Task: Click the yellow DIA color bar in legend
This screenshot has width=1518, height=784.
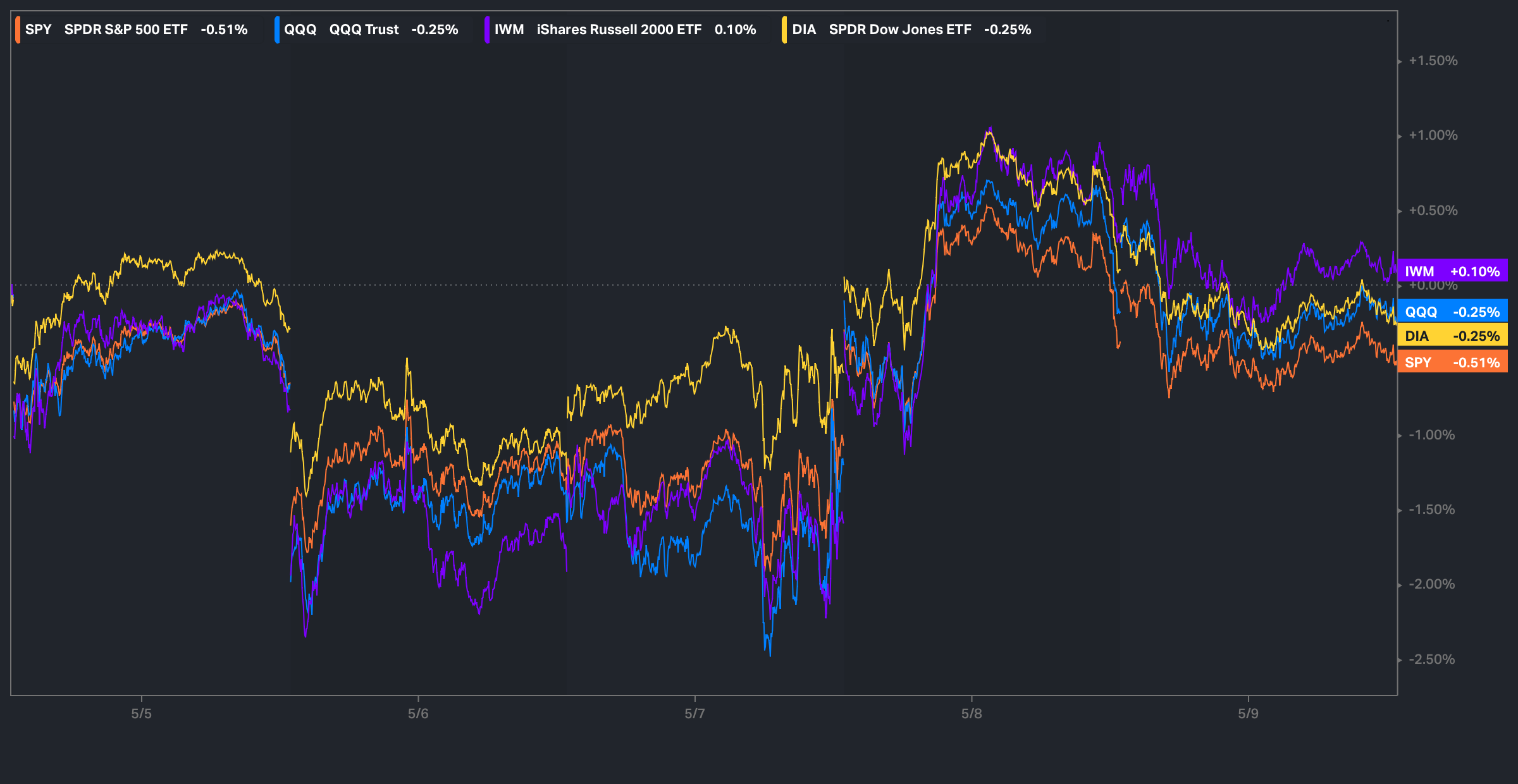Action: tap(784, 30)
